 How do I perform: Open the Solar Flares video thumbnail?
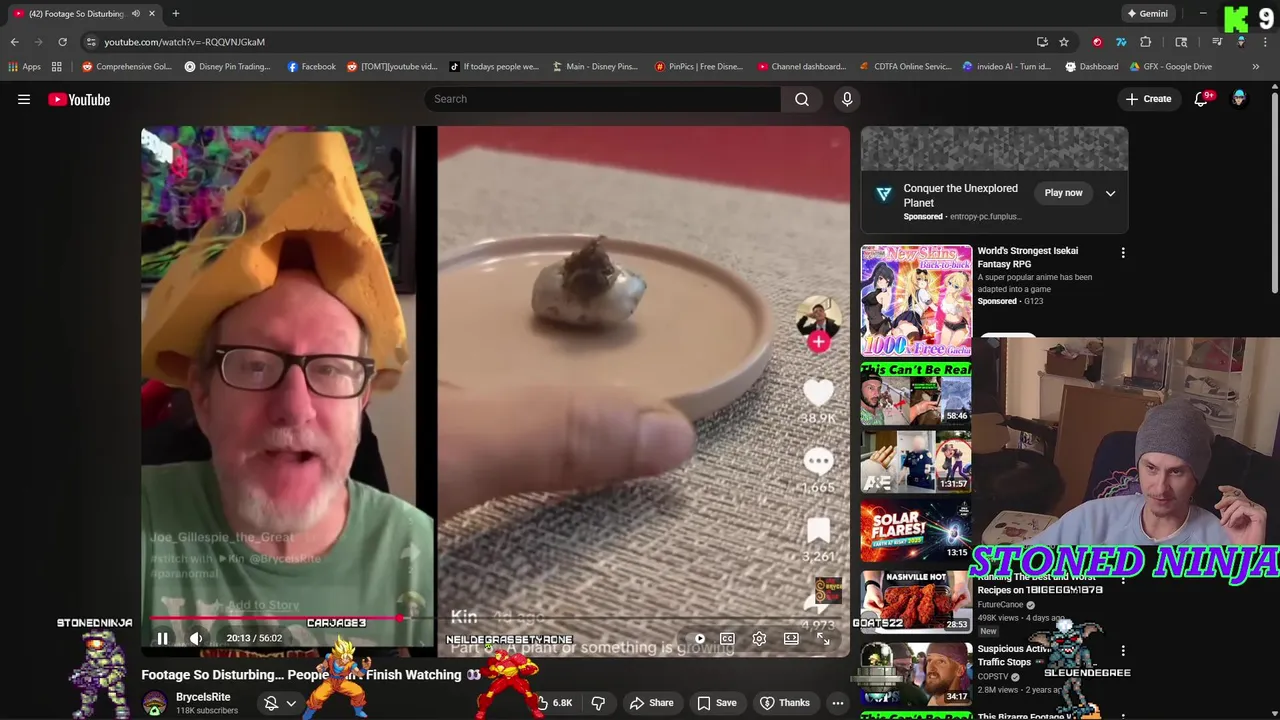click(x=916, y=530)
